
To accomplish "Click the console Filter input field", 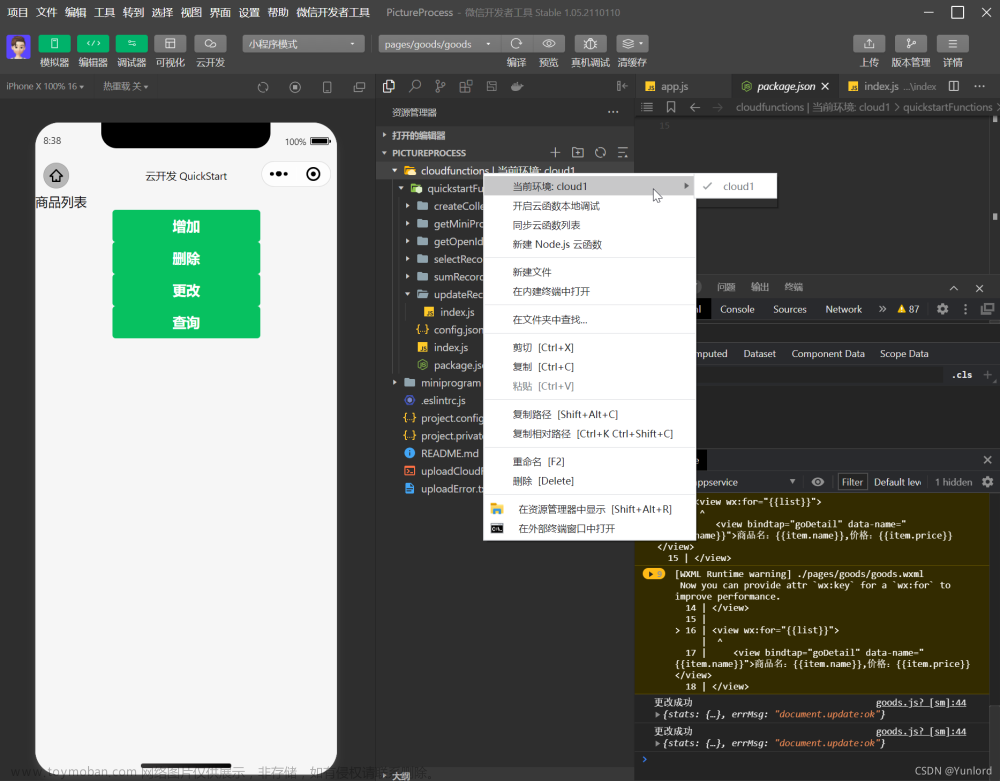I will (852, 482).
